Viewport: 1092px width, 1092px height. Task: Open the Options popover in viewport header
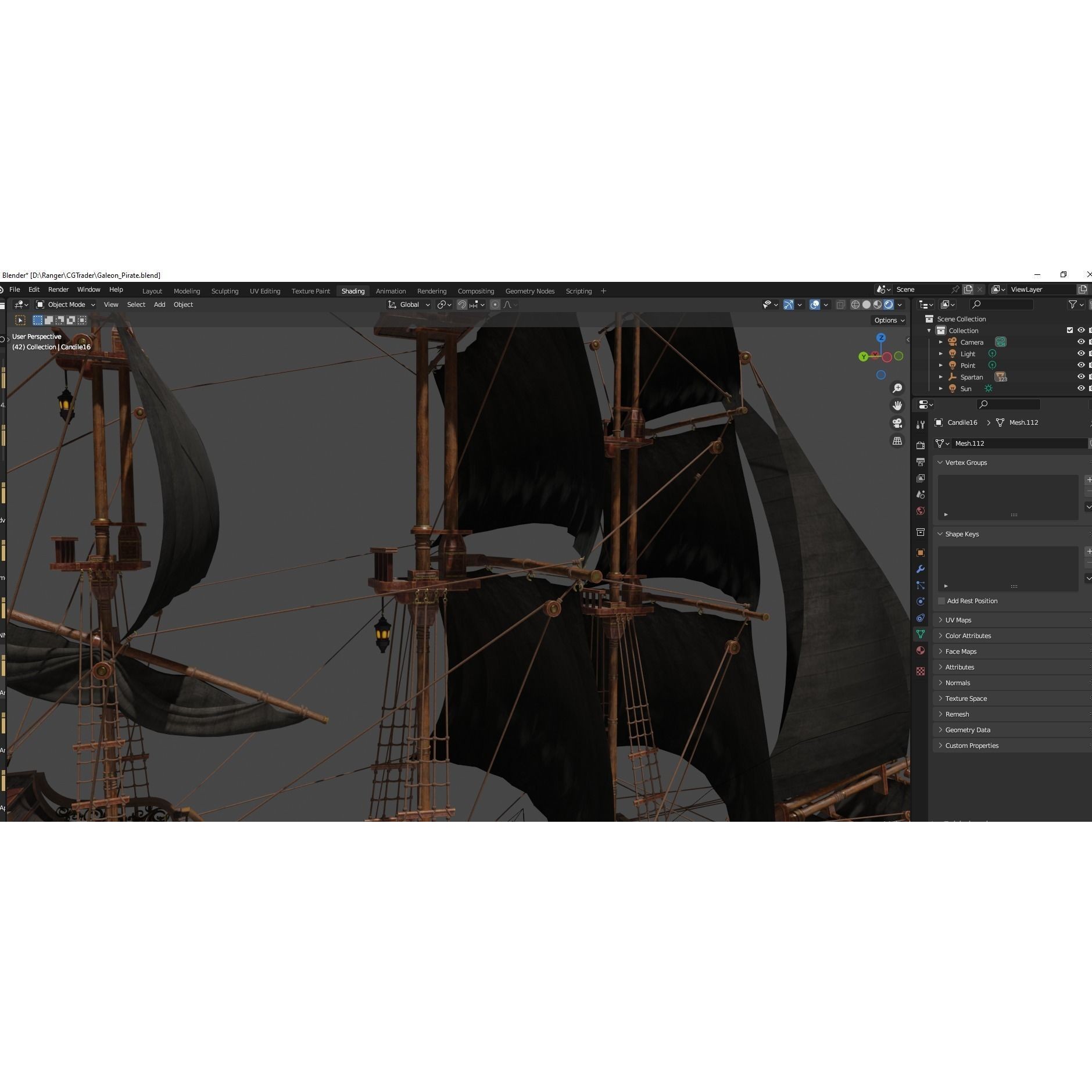pyautogui.click(x=888, y=320)
